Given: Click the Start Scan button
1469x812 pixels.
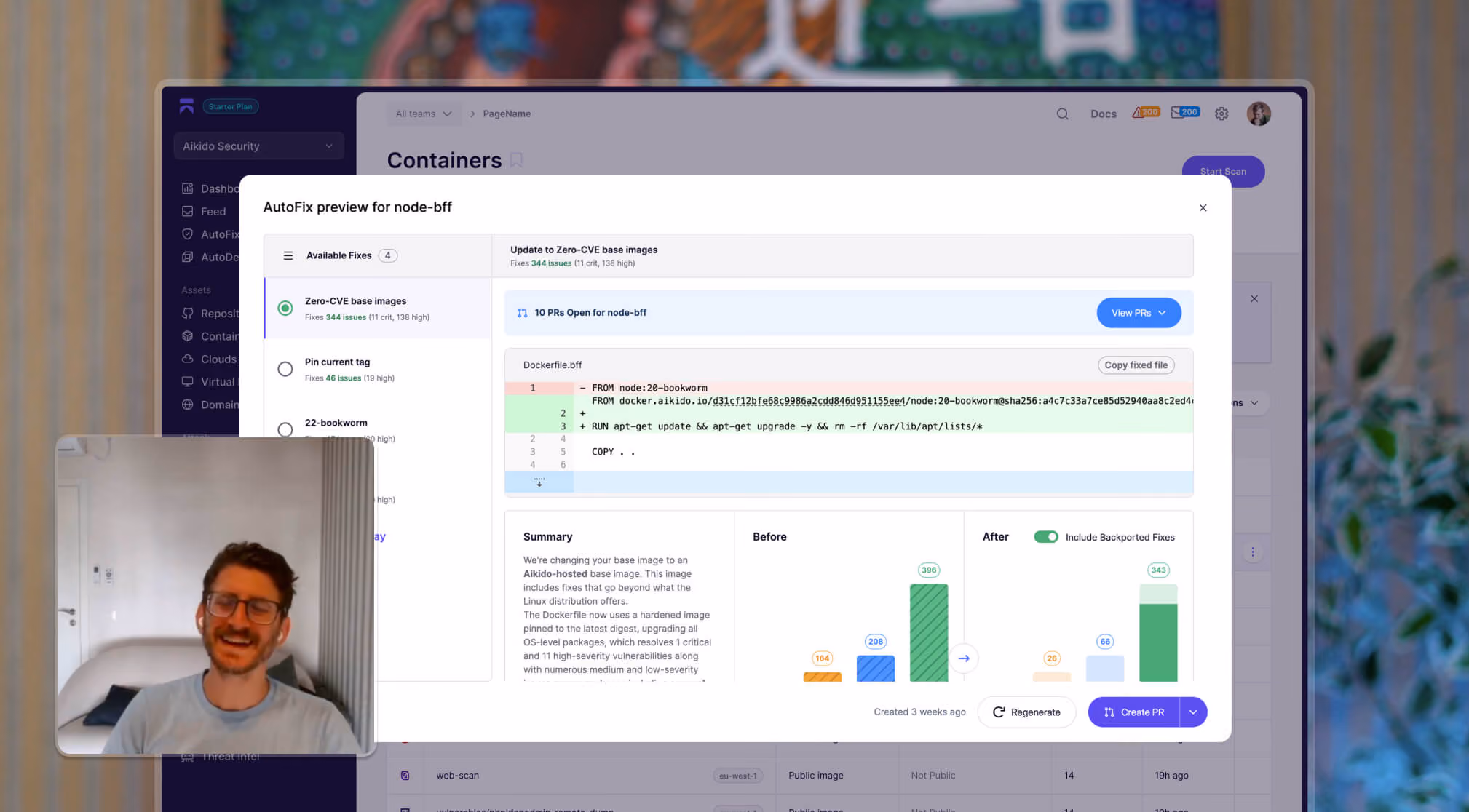Looking at the screenshot, I should pos(1223,172).
